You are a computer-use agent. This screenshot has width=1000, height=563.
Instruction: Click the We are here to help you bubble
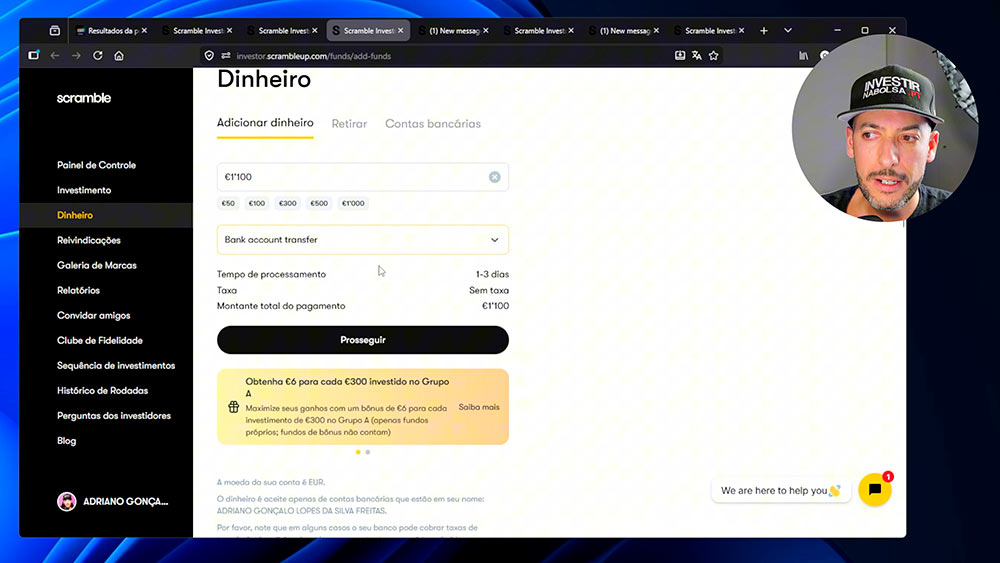coord(781,490)
